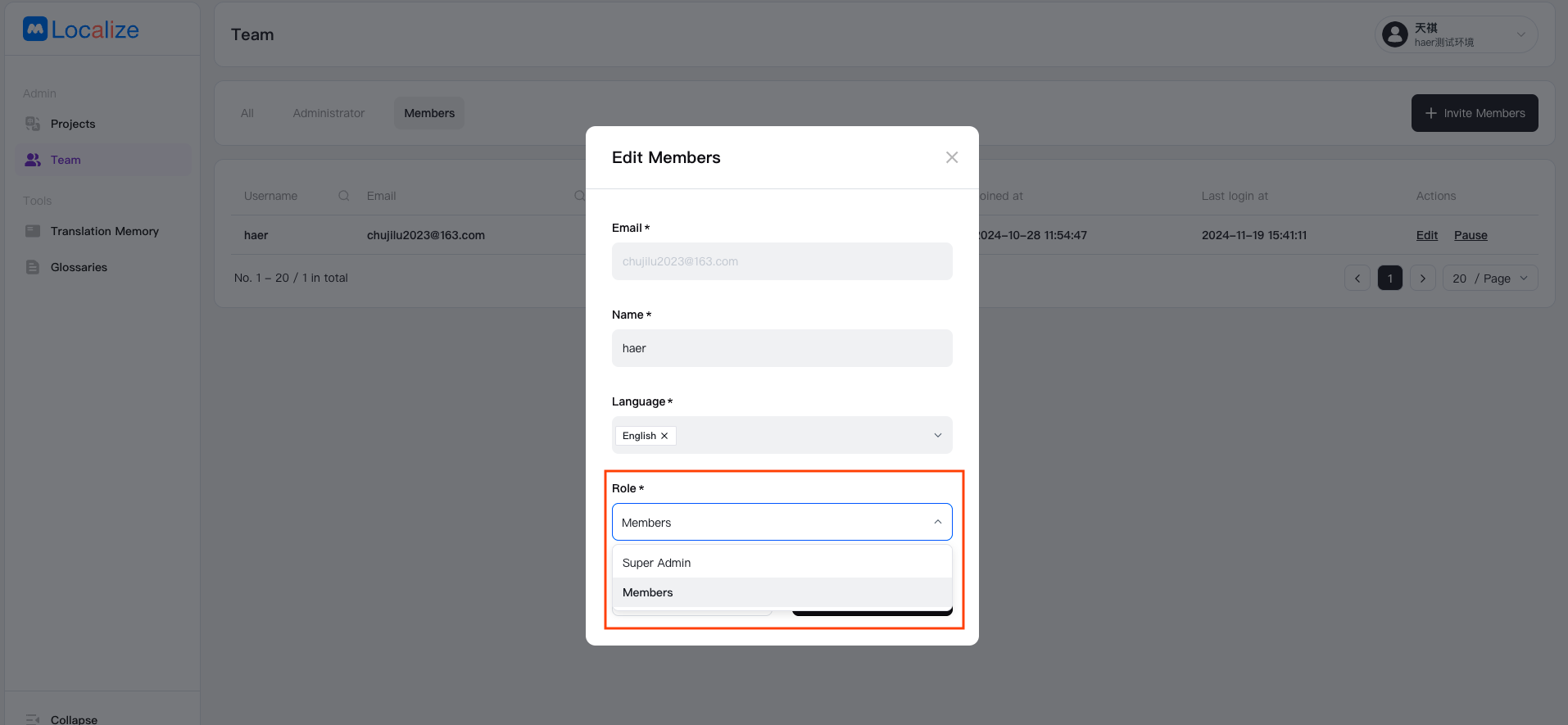The image size is (1568, 725).
Task: Switch to the All tab
Action: coord(247,113)
